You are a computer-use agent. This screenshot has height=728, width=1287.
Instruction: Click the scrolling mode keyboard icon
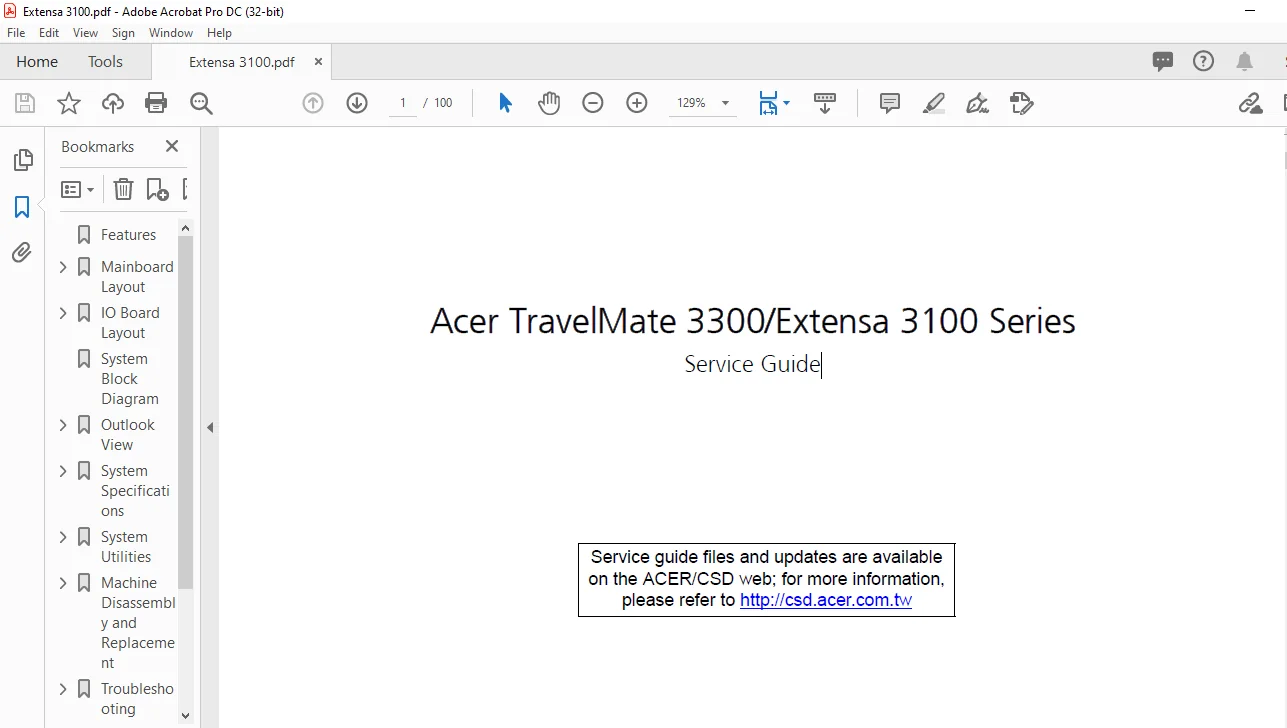tap(825, 103)
